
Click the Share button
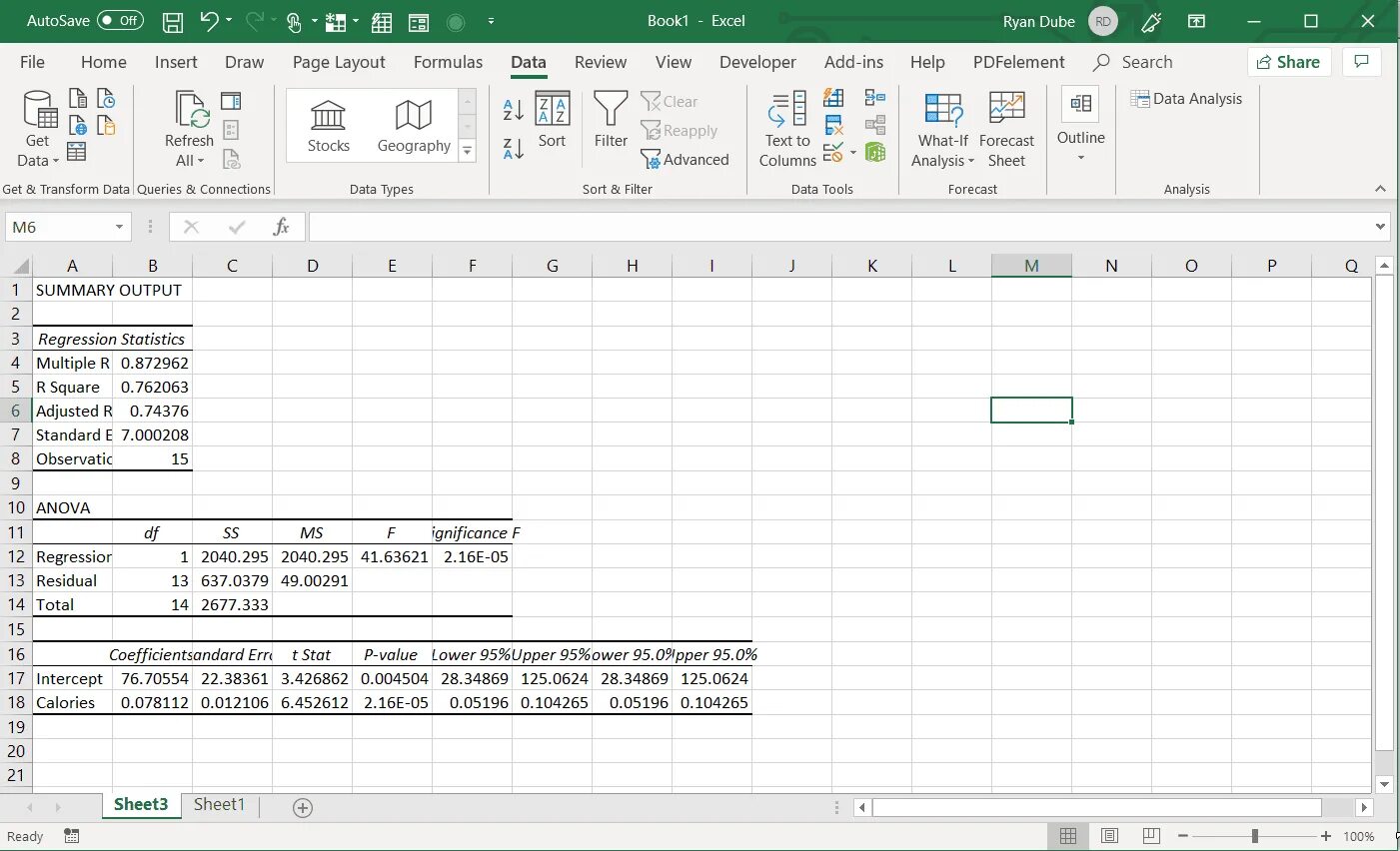point(1289,62)
